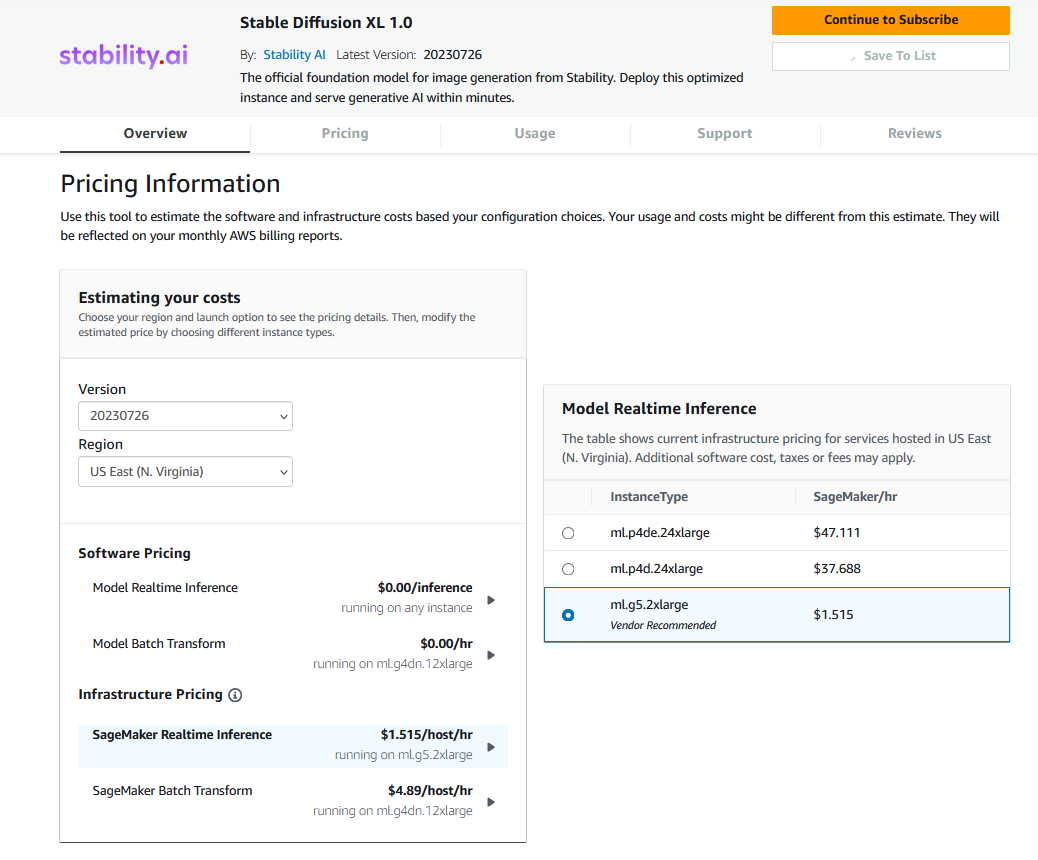Select ml.p4de.24xlarge instance radio button
This screenshot has height=860, width=1038.
pyautogui.click(x=568, y=533)
